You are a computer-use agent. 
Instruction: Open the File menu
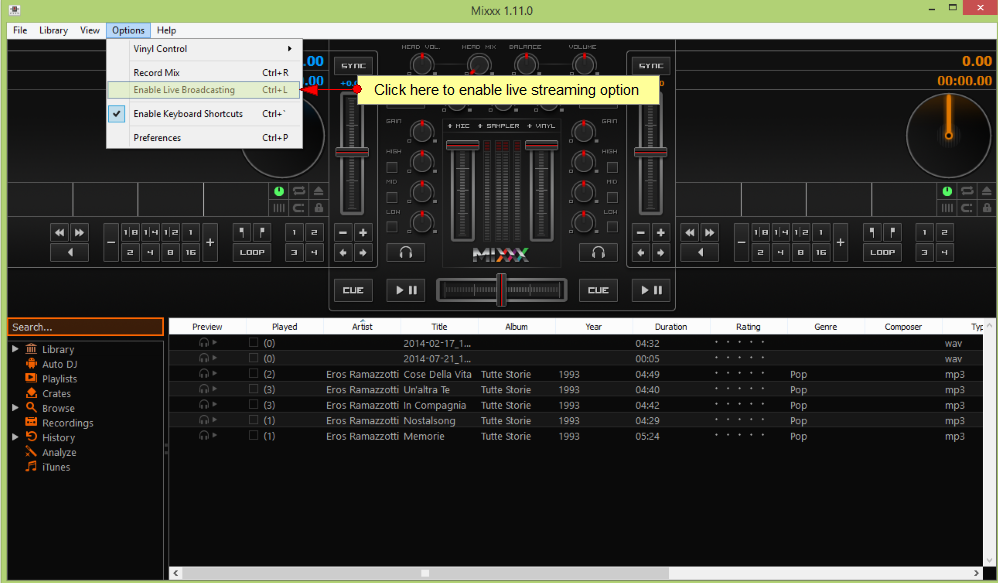coord(20,30)
